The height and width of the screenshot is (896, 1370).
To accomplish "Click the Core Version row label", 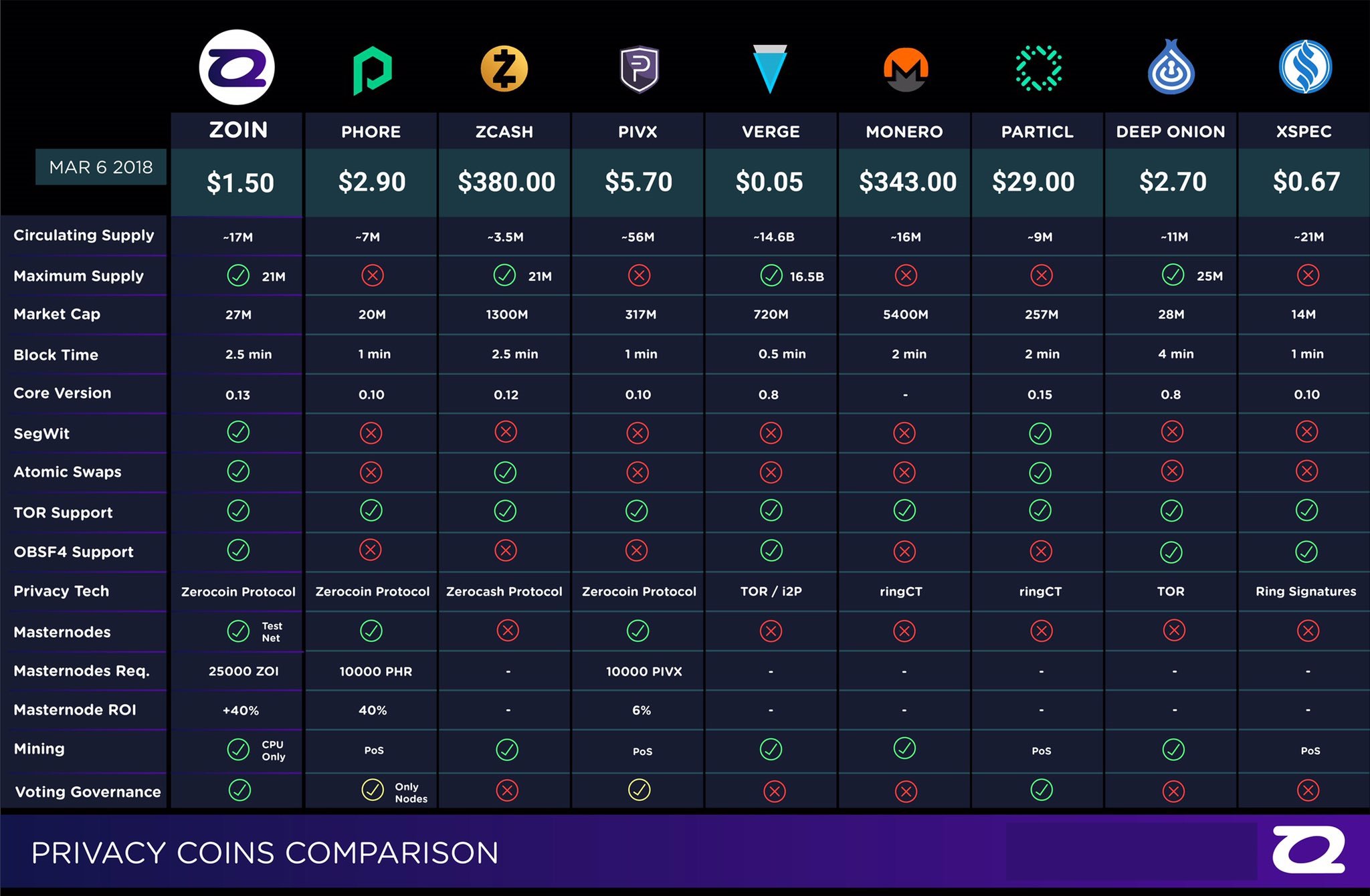I will click(62, 393).
